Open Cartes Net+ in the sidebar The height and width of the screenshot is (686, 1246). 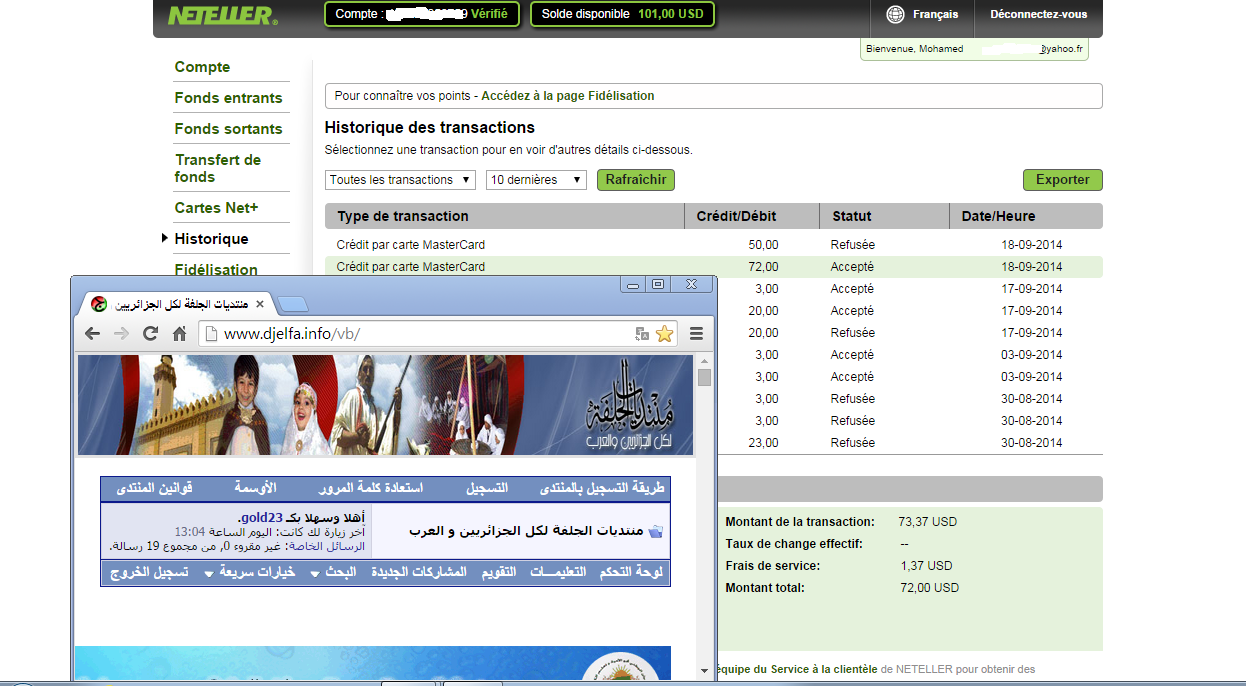(x=216, y=208)
